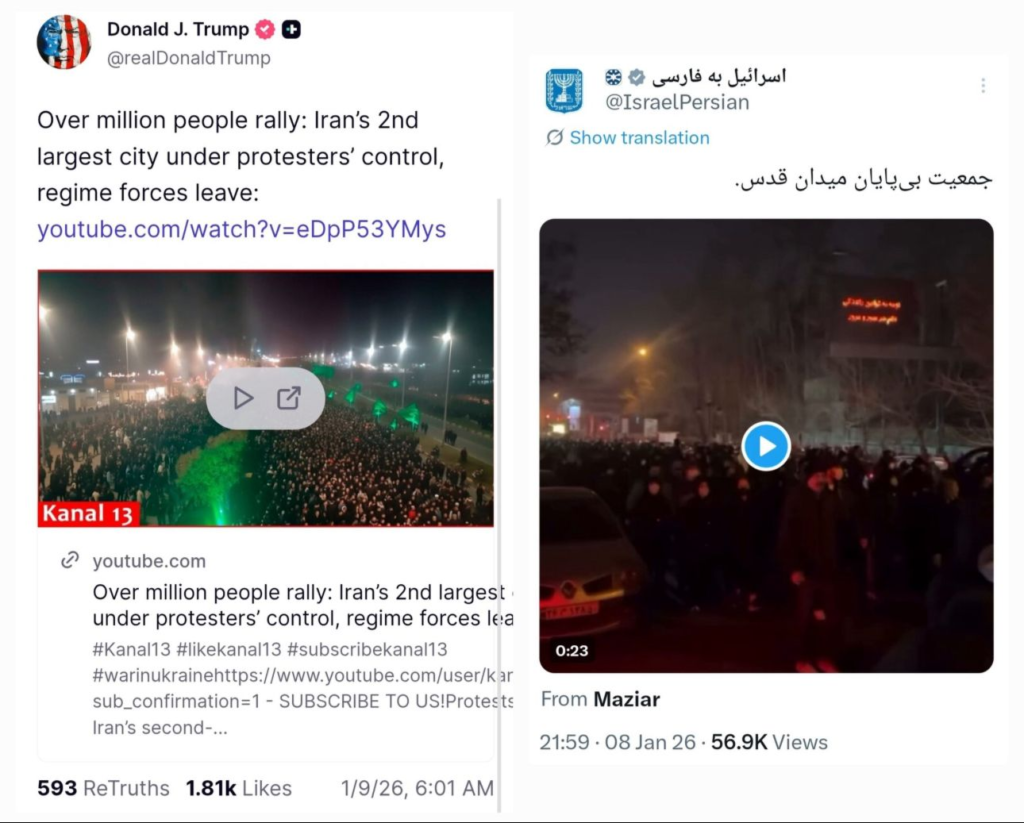Click the gray verified badge on IsraelPersian
Viewport: 1024px width, 823px height.
[x=636, y=77]
